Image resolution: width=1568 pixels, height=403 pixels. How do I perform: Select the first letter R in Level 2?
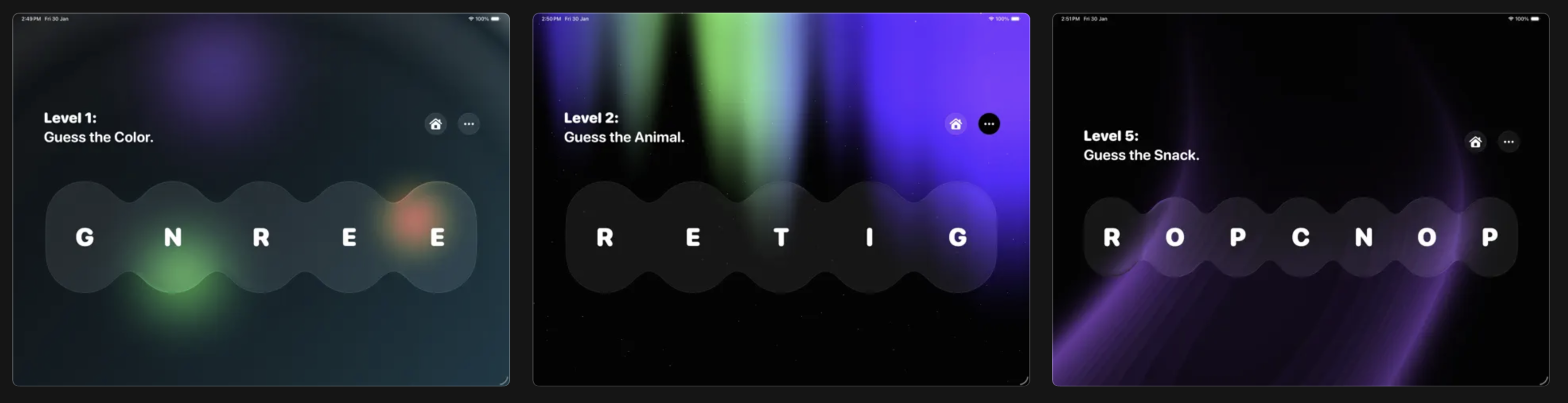tap(604, 237)
